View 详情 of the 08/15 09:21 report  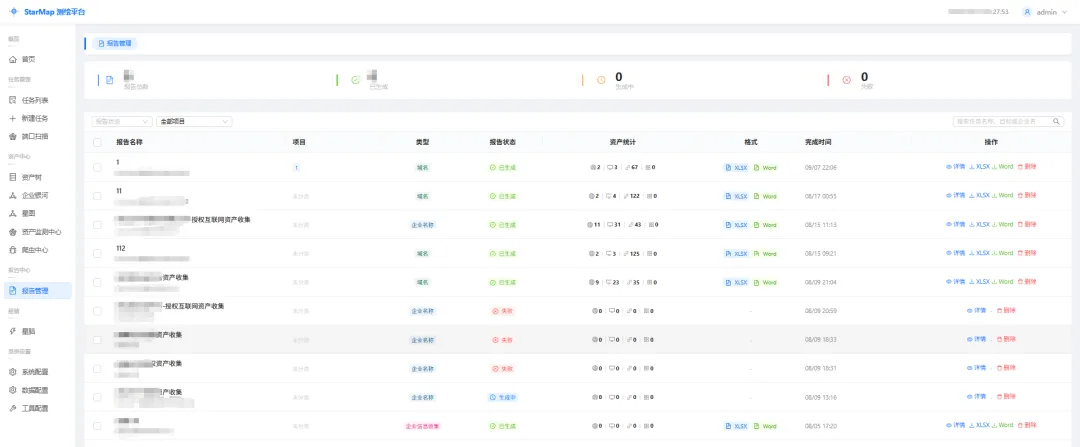click(956, 253)
